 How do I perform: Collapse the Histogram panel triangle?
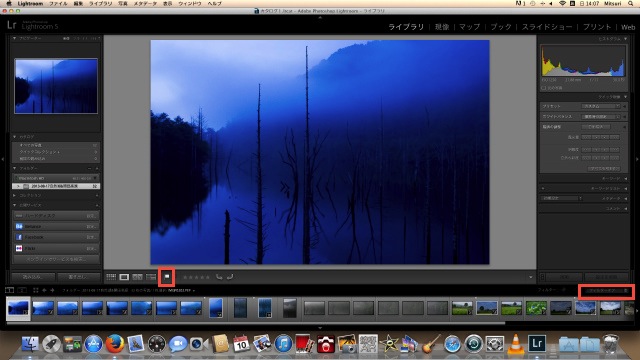(x=626, y=39)
